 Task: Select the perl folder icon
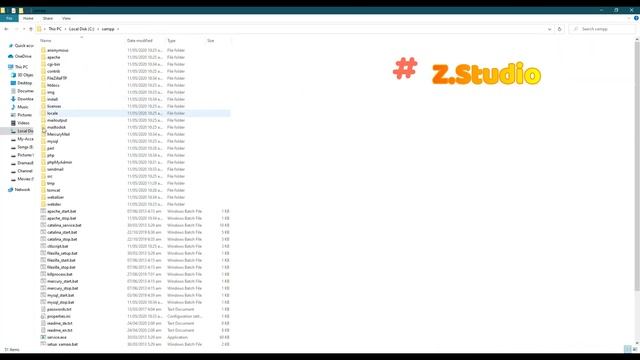[x=43, y=148]
